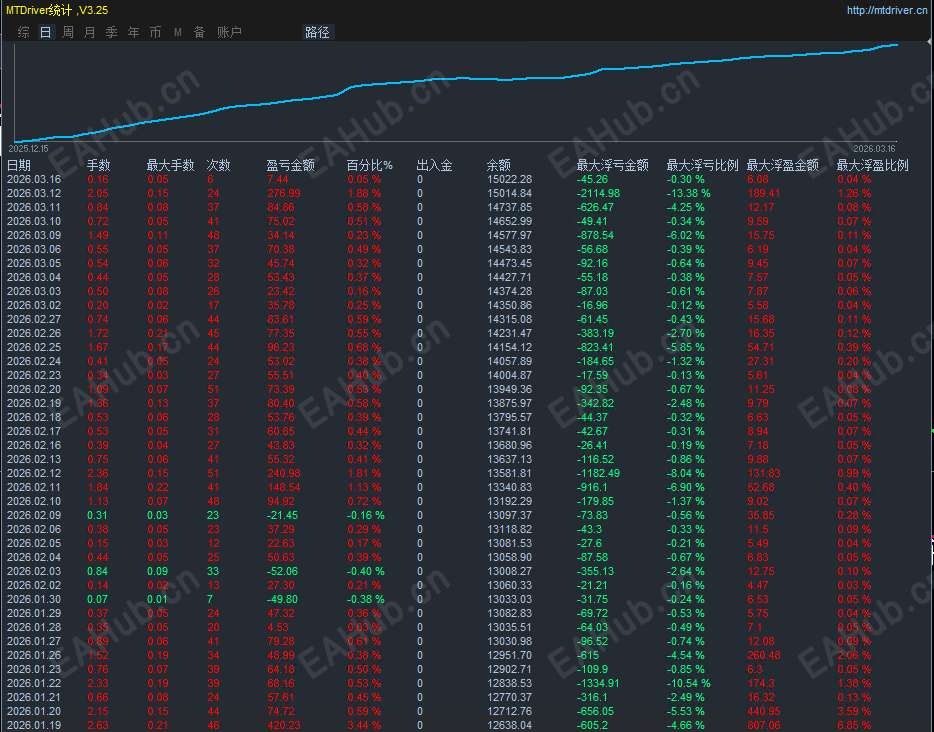Screen dimensions: 934x732
Task: Click the 日期 column header
Action: point(19,165)
